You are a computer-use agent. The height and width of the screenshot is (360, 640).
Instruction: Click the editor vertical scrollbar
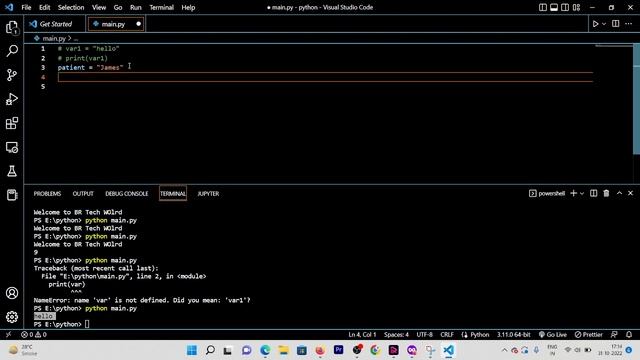[636, 99]
